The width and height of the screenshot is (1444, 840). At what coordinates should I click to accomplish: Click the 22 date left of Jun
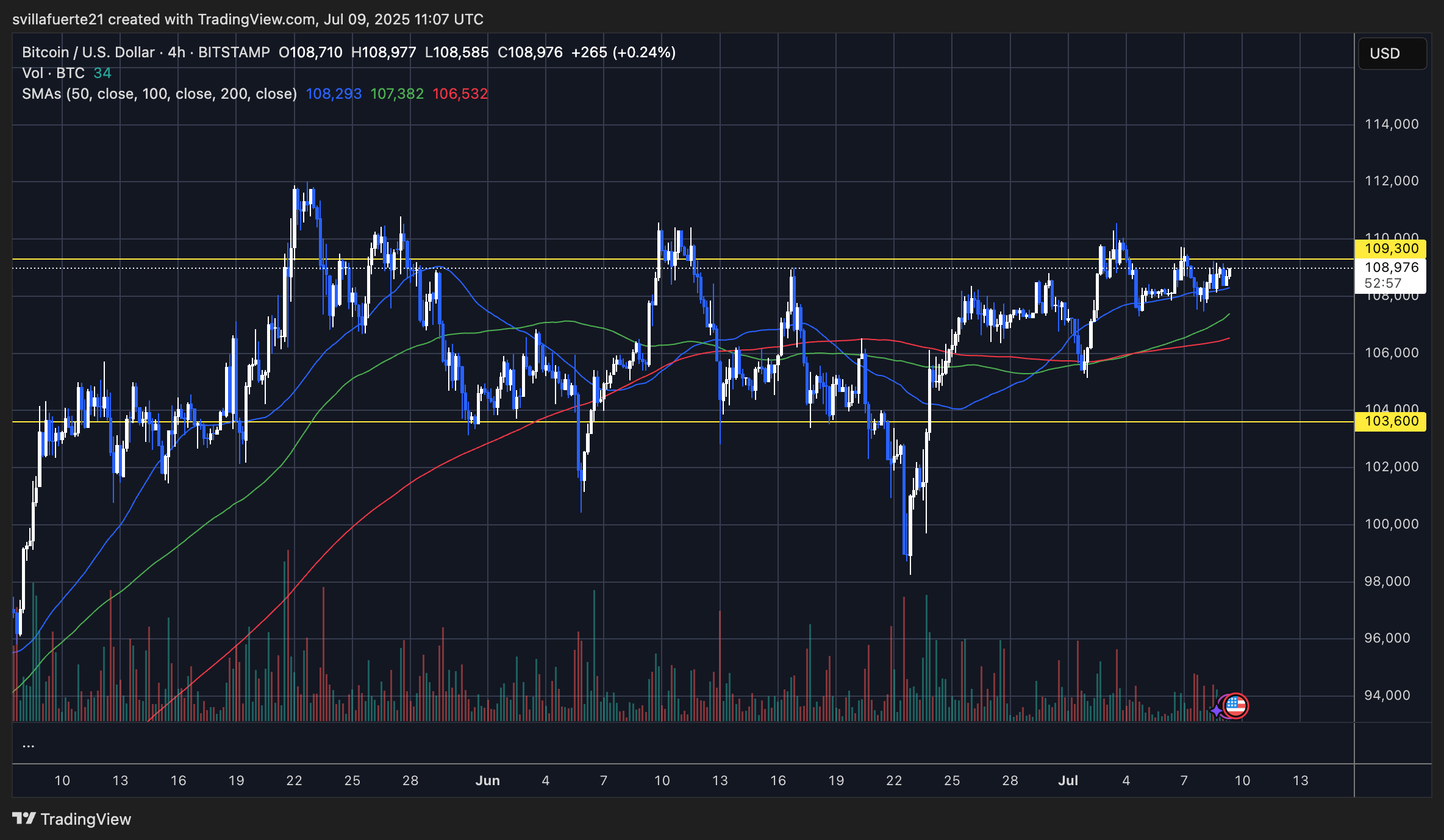pyautogui.click(x=294, y=781)
